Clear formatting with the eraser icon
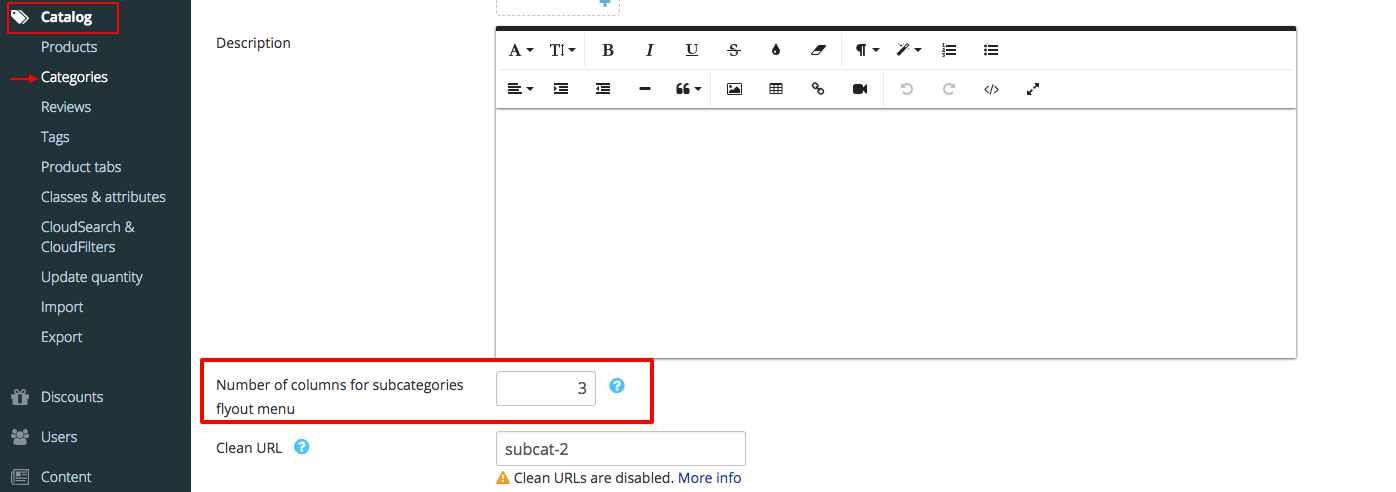Viewport: 1396px width, 492px height. click(x=818, y=50)
